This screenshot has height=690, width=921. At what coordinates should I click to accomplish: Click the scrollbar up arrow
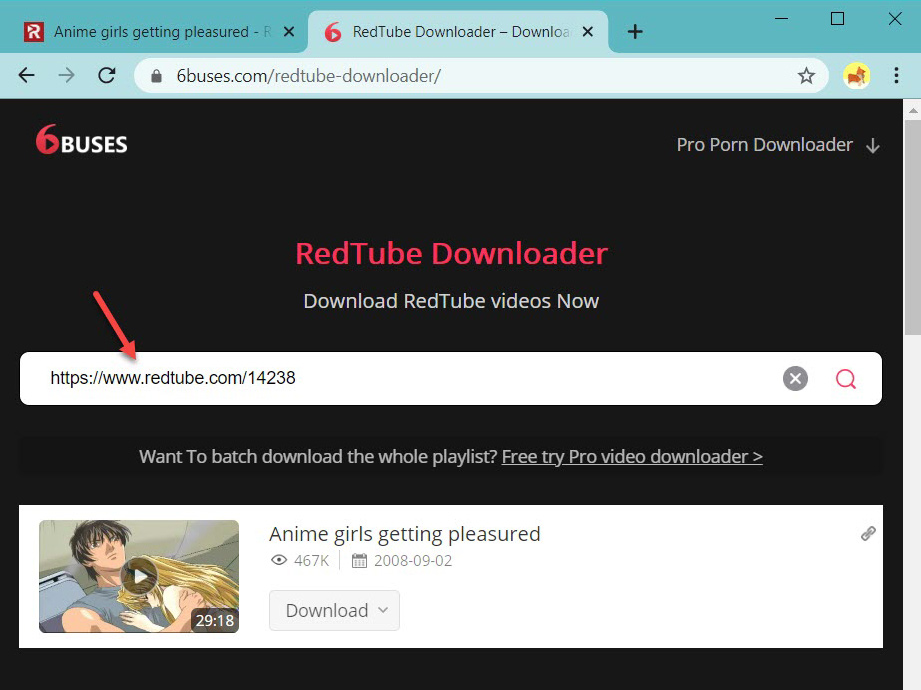pyautogui.click(x=912, y=110)
